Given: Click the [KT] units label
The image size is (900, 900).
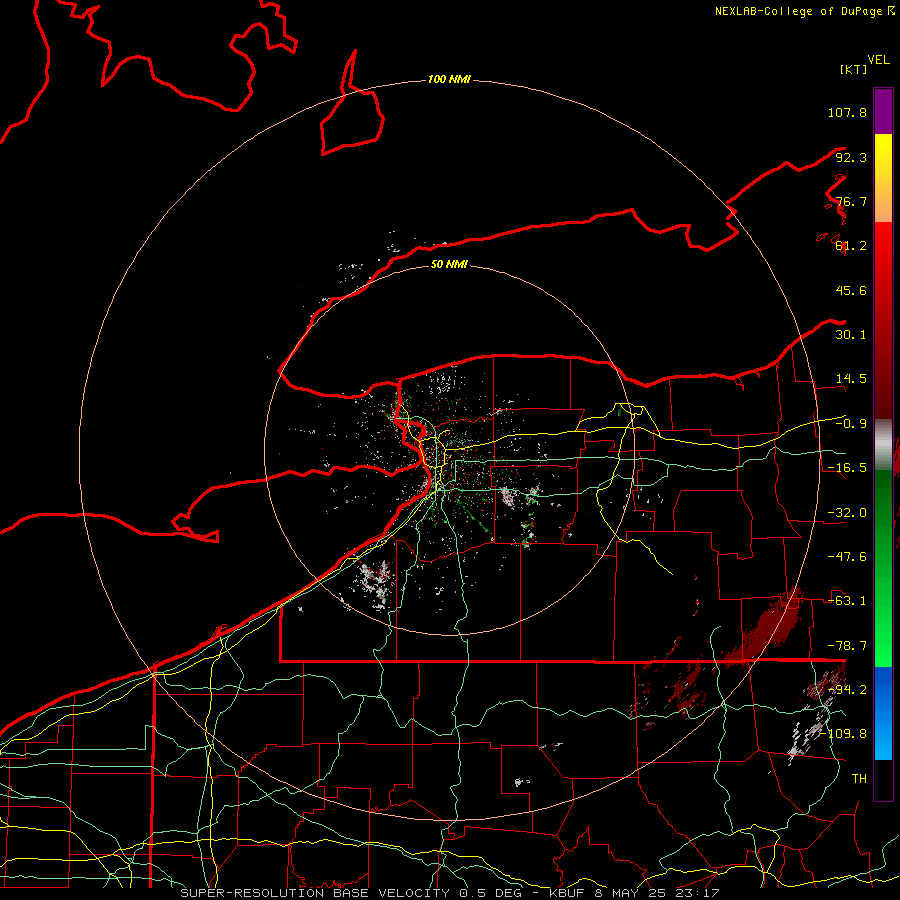Looking at the screenshot, I should (x=854, y=69).
